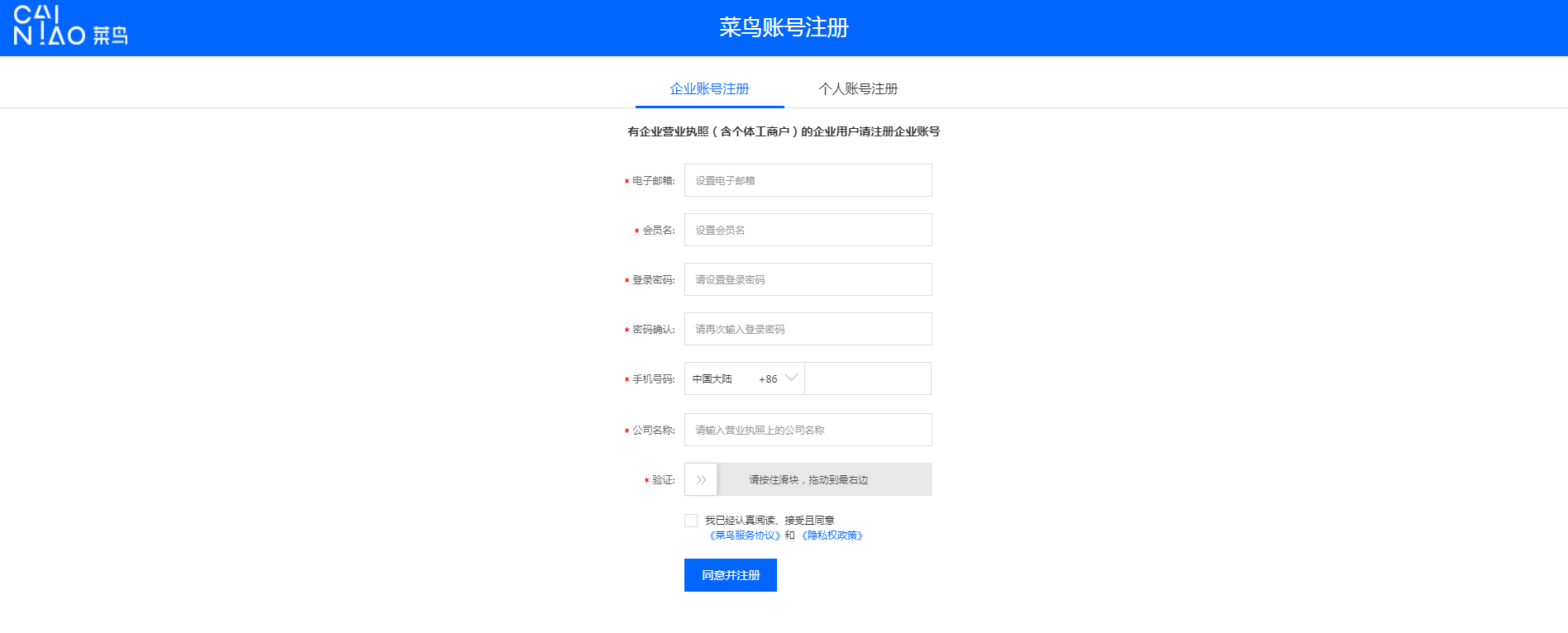The width and height of the screenshot is (1568, 633).
Task: Click the 同意并注册 button
Action: [x=731, y=575]
